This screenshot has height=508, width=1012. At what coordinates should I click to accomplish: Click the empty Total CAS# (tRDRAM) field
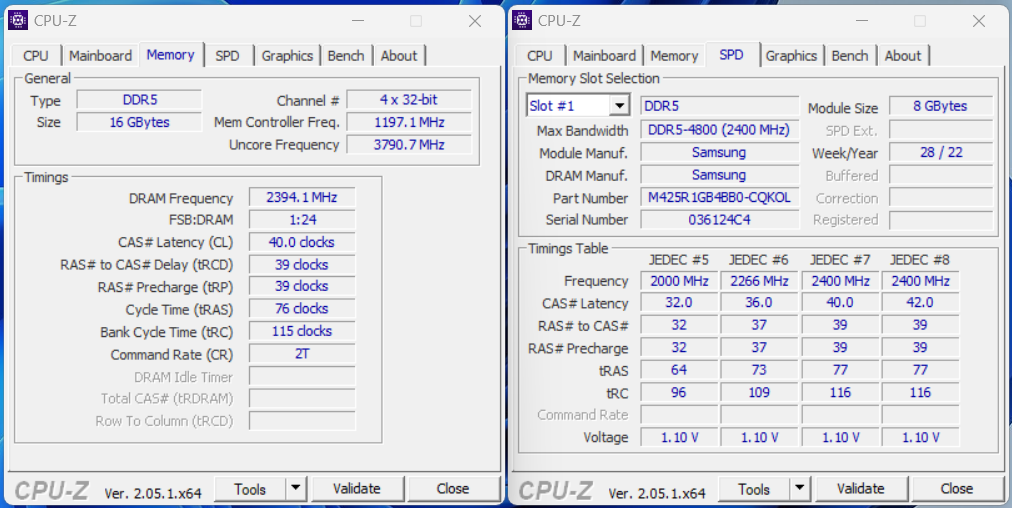[x=302, y=398]
